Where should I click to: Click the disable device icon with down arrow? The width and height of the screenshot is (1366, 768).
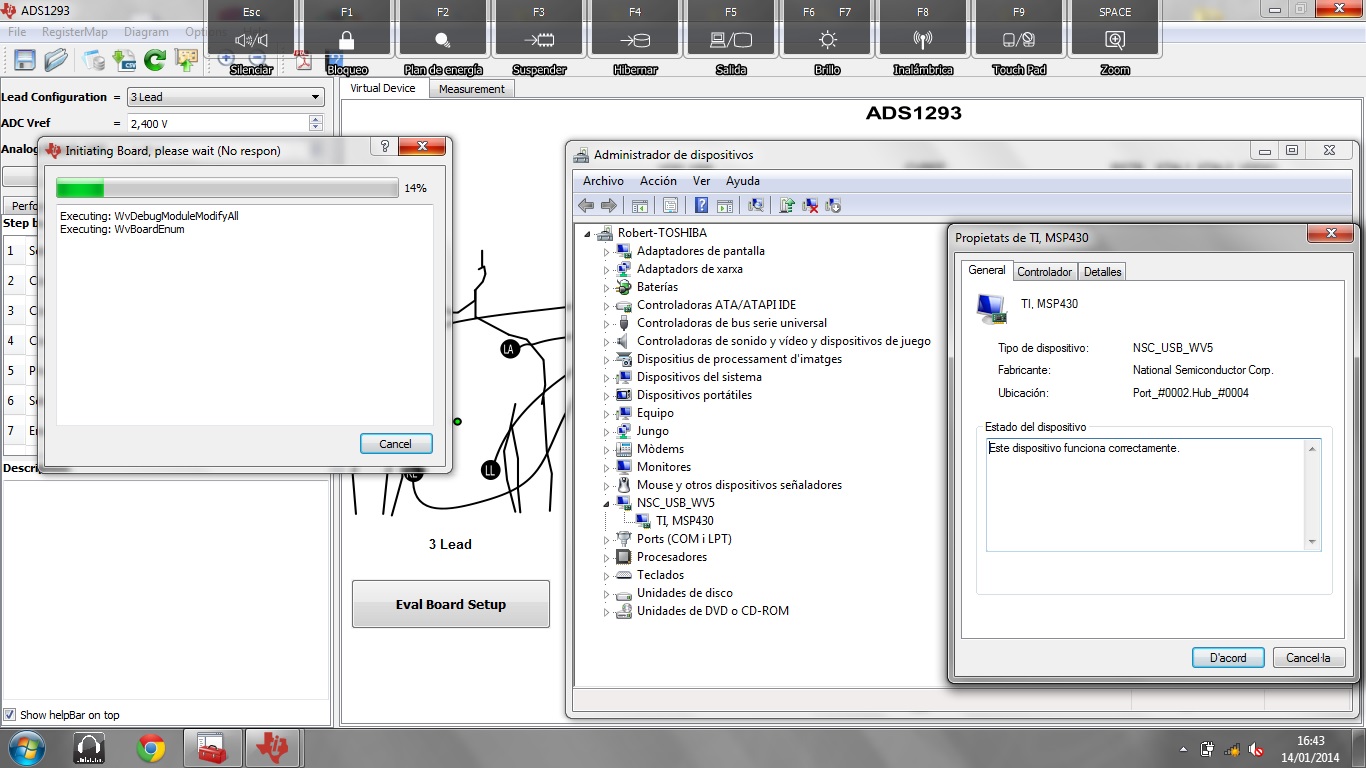click(x=833, y=205)
